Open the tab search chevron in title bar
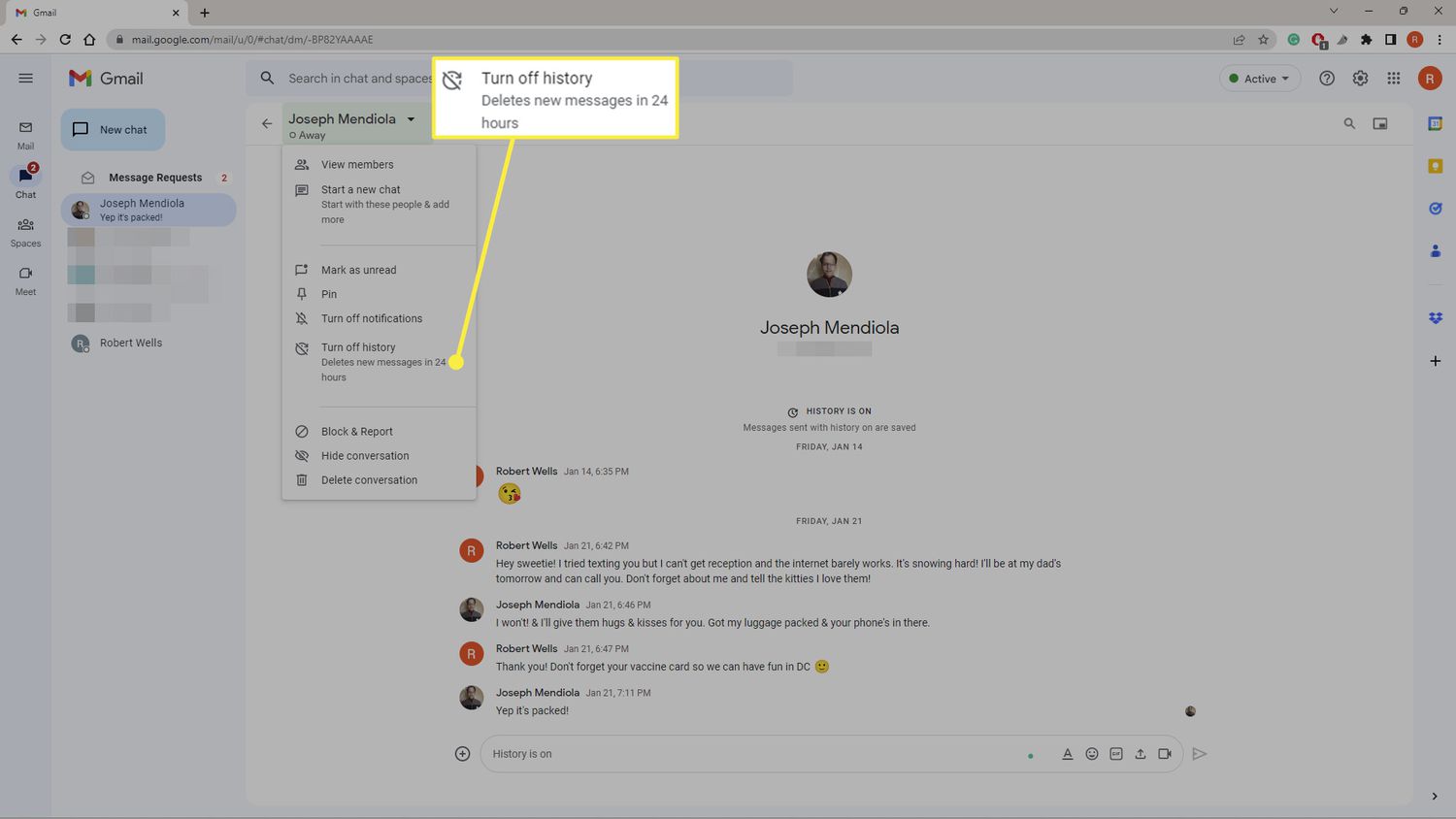The height and width of the screenshot is (819, 1456). point(1334,12)
